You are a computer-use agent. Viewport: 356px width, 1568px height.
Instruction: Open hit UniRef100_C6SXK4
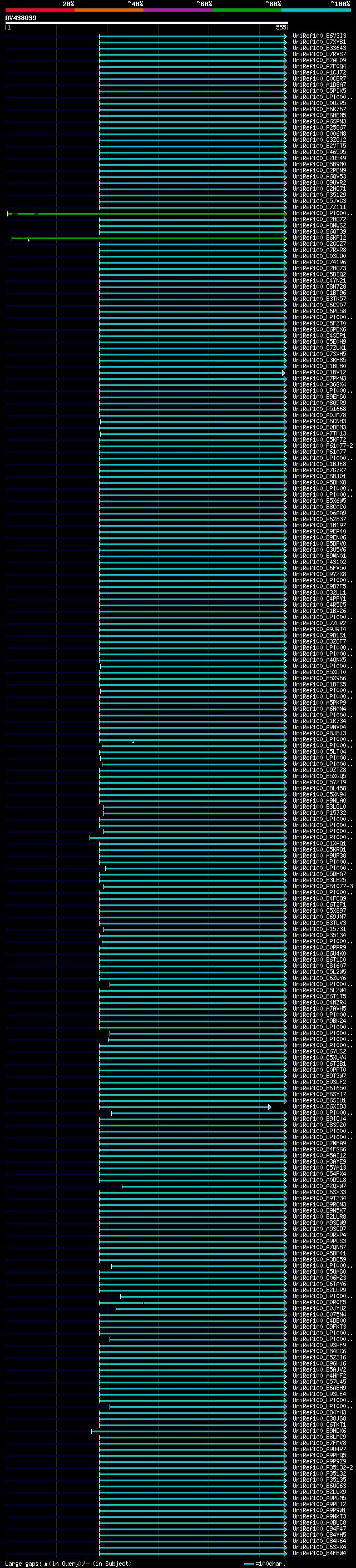coord(319,1547)
